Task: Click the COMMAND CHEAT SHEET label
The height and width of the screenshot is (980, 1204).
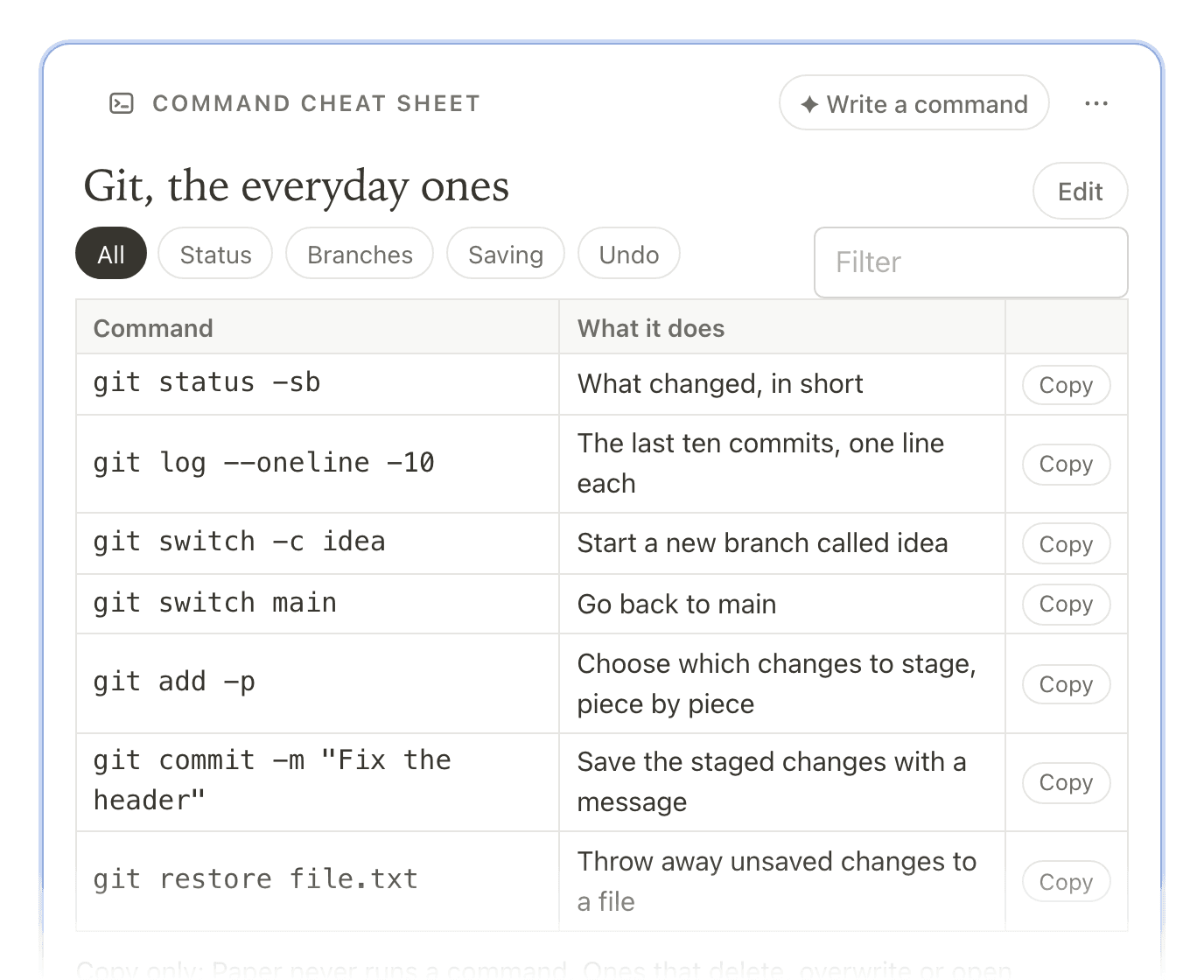Action: (316, 103)
